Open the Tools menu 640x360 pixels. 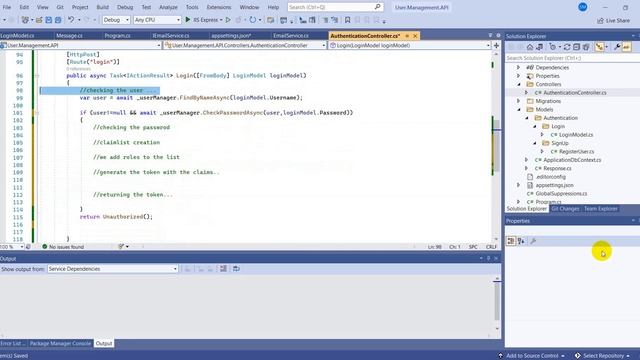[192, 7]
